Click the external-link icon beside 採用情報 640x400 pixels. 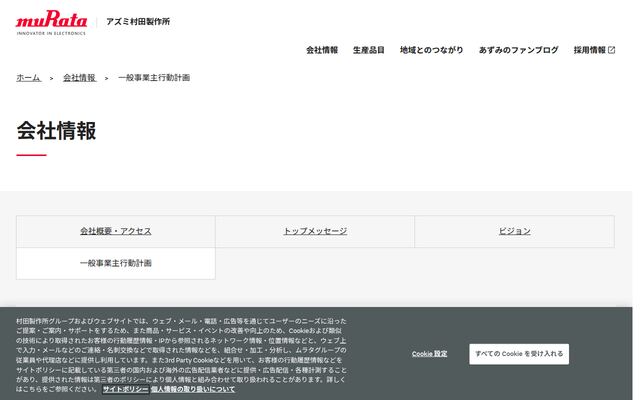pyautogui.click(x=611, y=50)
